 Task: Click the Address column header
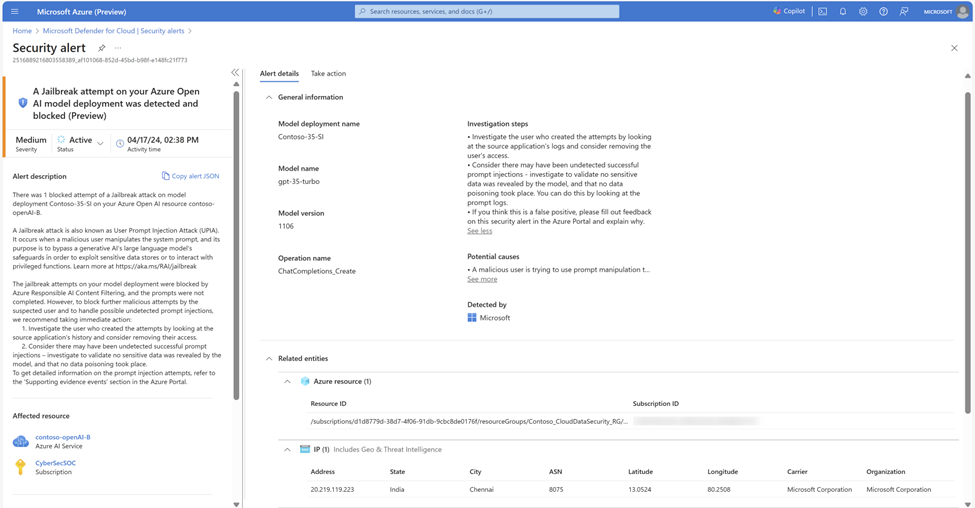[x=323, y=472]
